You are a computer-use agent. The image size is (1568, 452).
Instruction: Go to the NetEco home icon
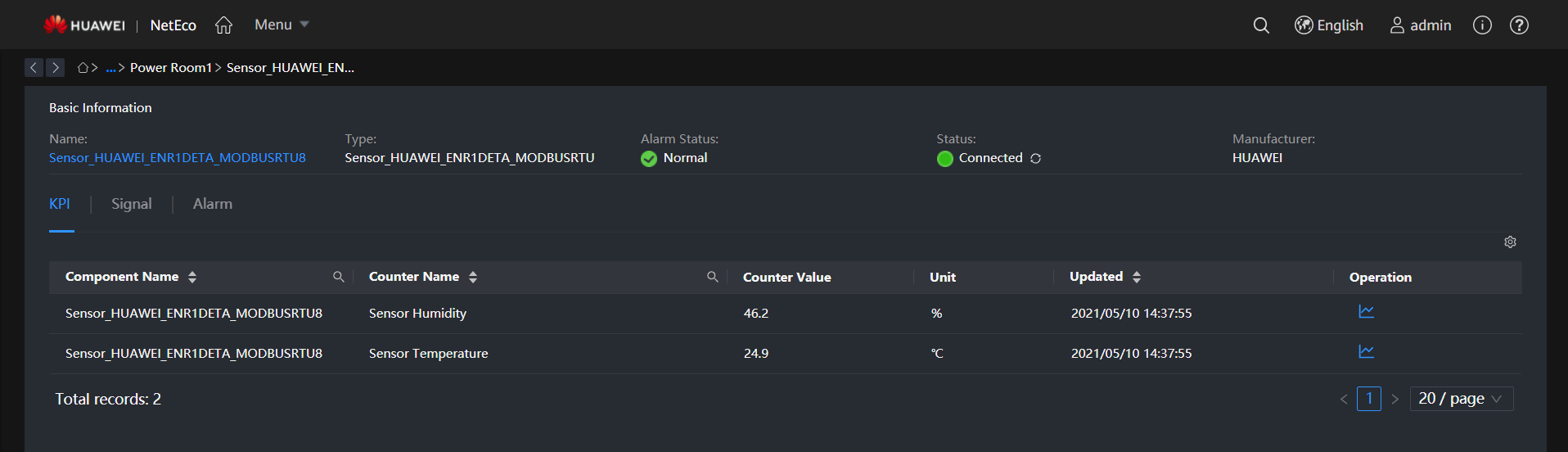point(223,25)
